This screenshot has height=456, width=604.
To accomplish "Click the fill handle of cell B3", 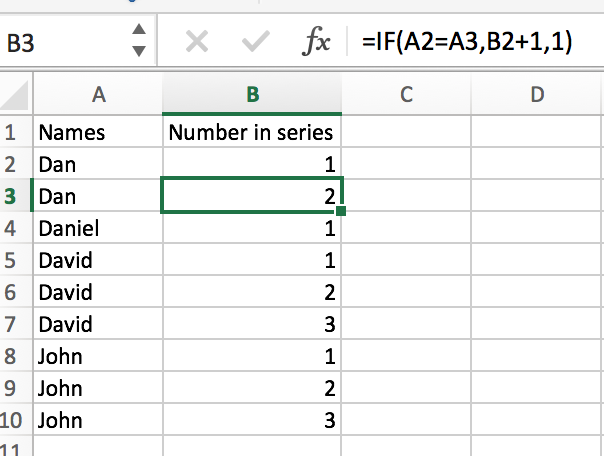I will (x=342, y=212).
